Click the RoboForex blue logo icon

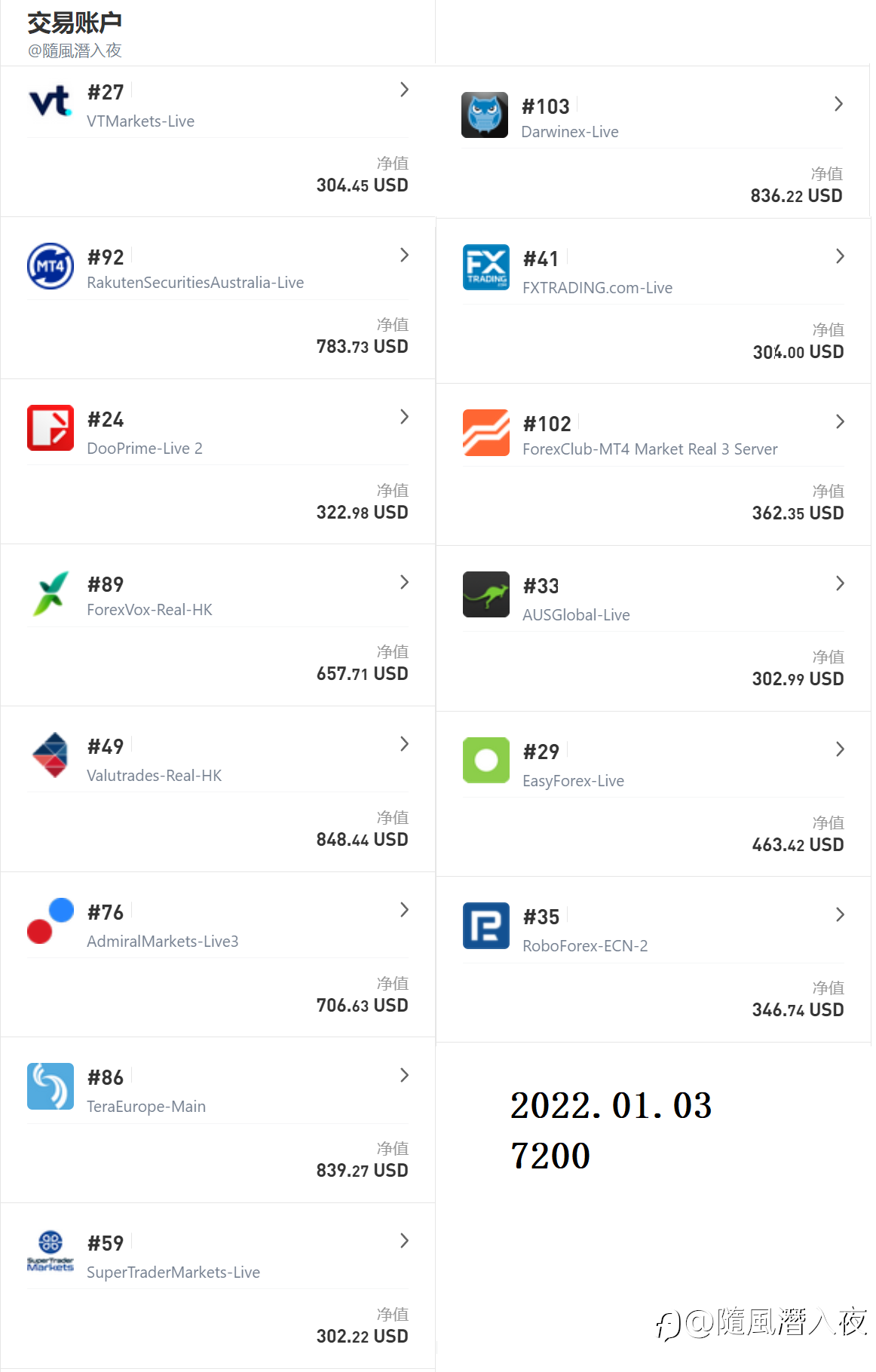pos(486,926)
